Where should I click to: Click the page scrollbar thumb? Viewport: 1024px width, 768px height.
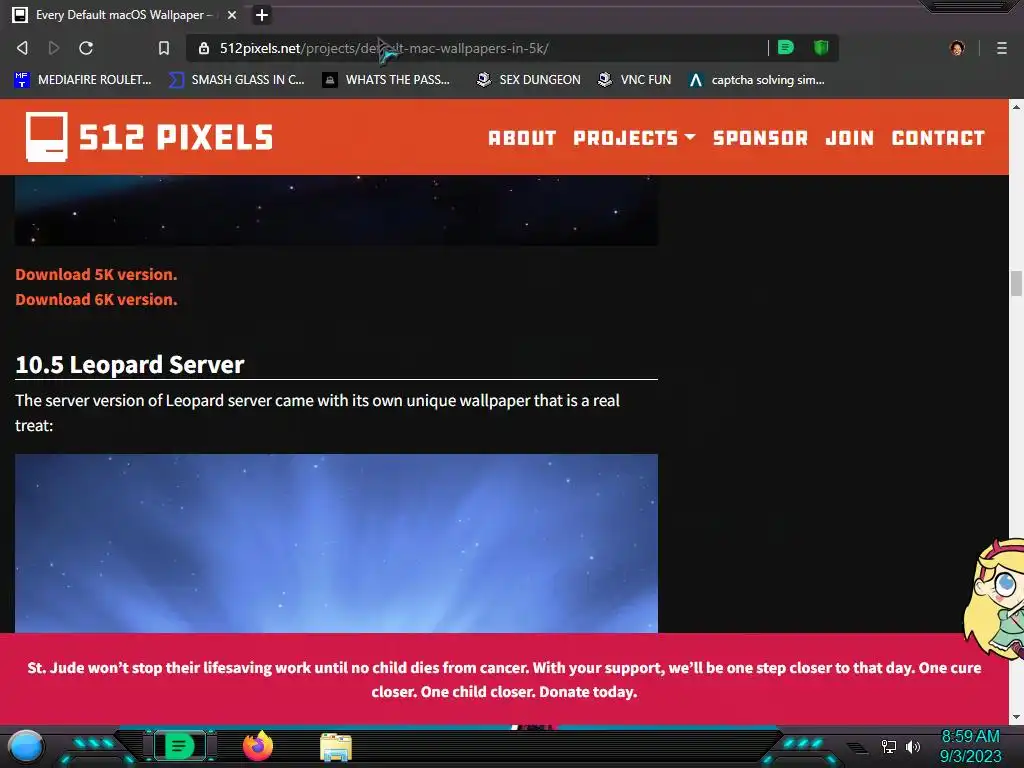[x=1016, y=283]
